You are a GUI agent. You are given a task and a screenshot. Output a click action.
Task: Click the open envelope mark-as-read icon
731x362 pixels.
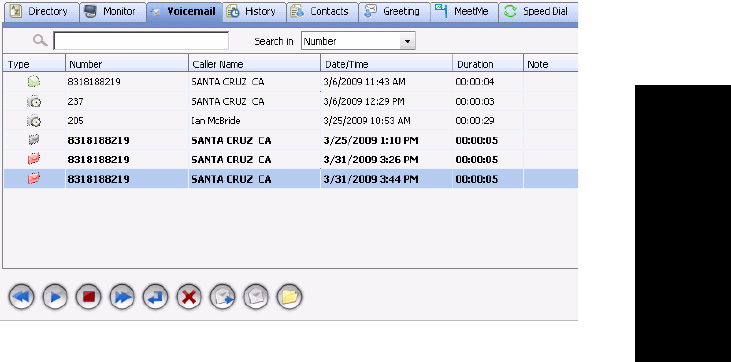(x=256, y=297)
